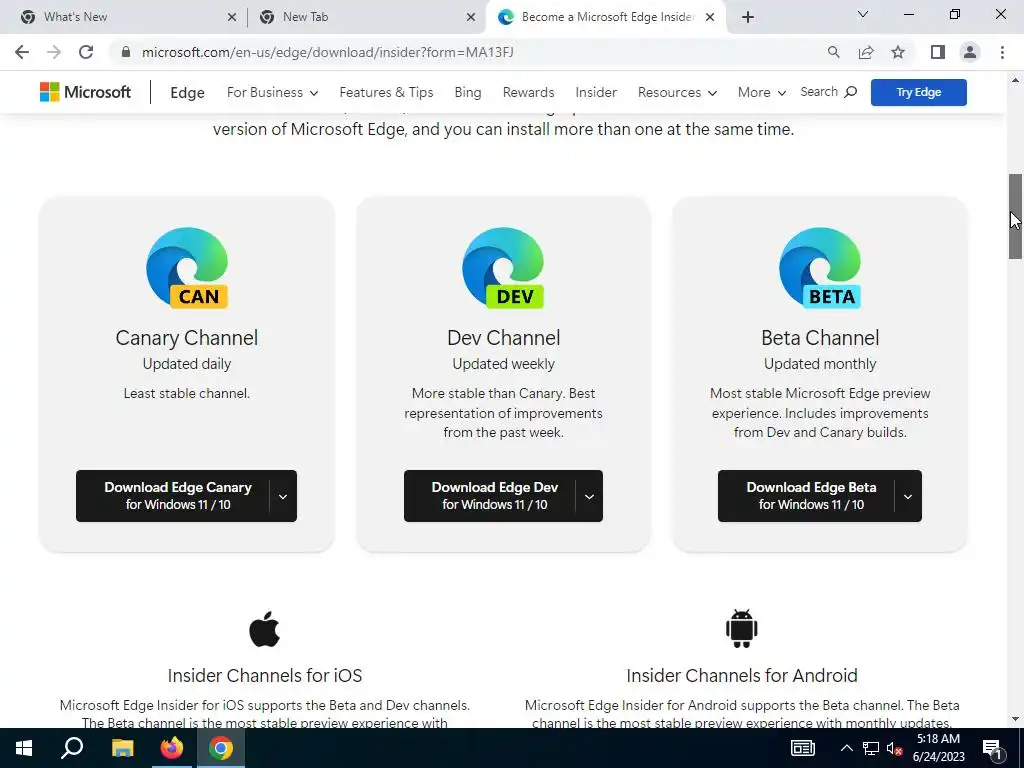The height and width of the screenshot is (768, 1024).
Task: Click the network icon in system tray
Action: (x=871, y=748)
